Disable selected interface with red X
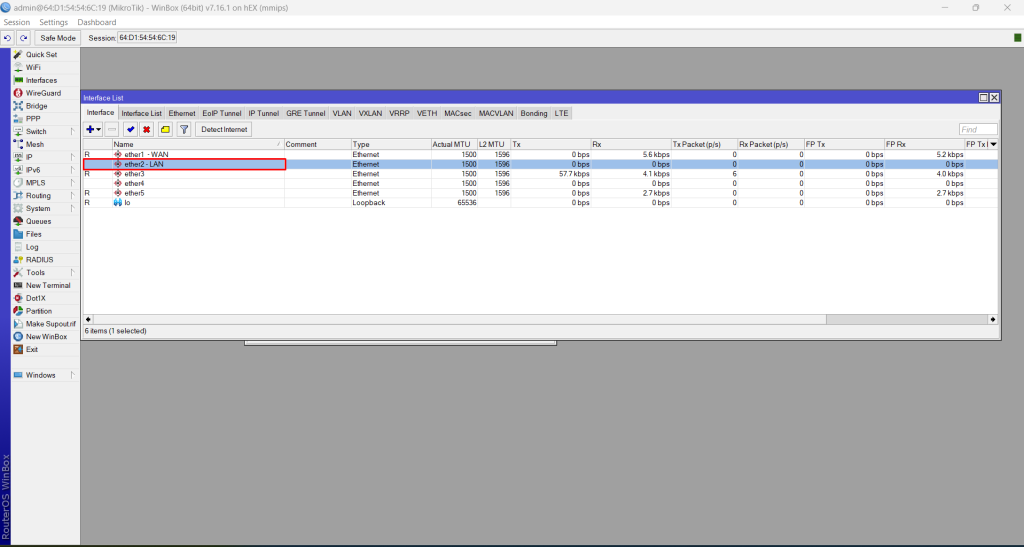1024x547 pixels. [x=147, y=129]
